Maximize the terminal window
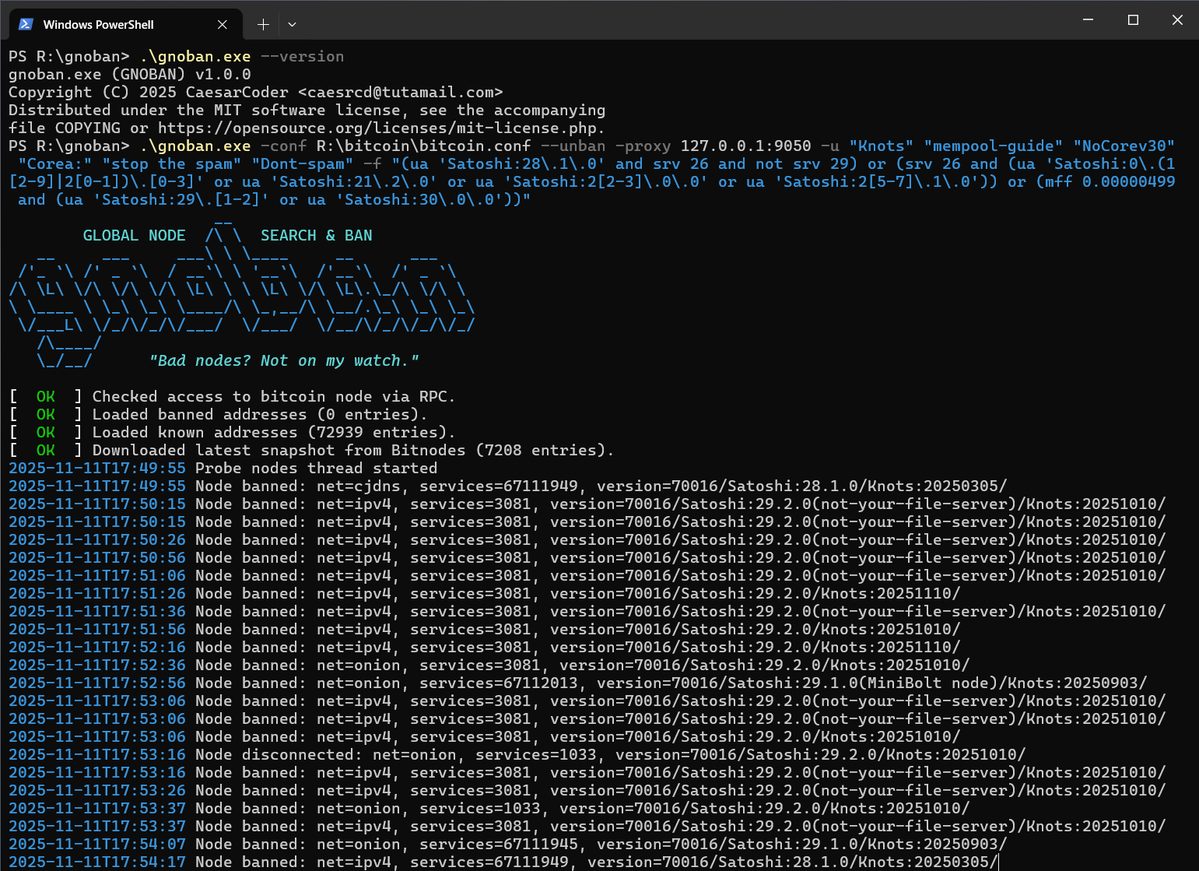Image resolution: width=1199 pixels, height=871 pixels. [1133, 20]
